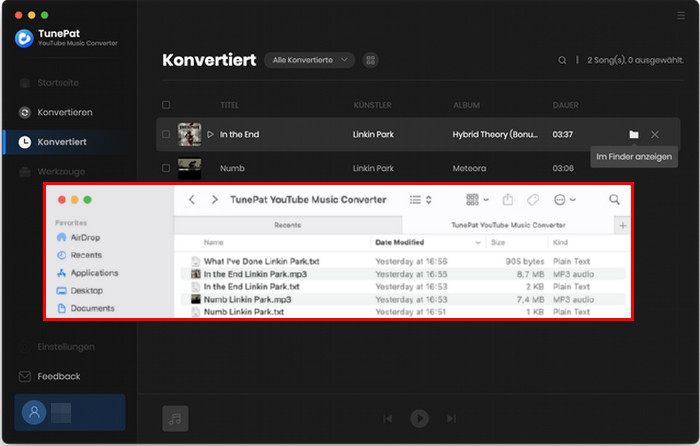
Task: Remove In the End with the X icon
Action: coord(655,134)
